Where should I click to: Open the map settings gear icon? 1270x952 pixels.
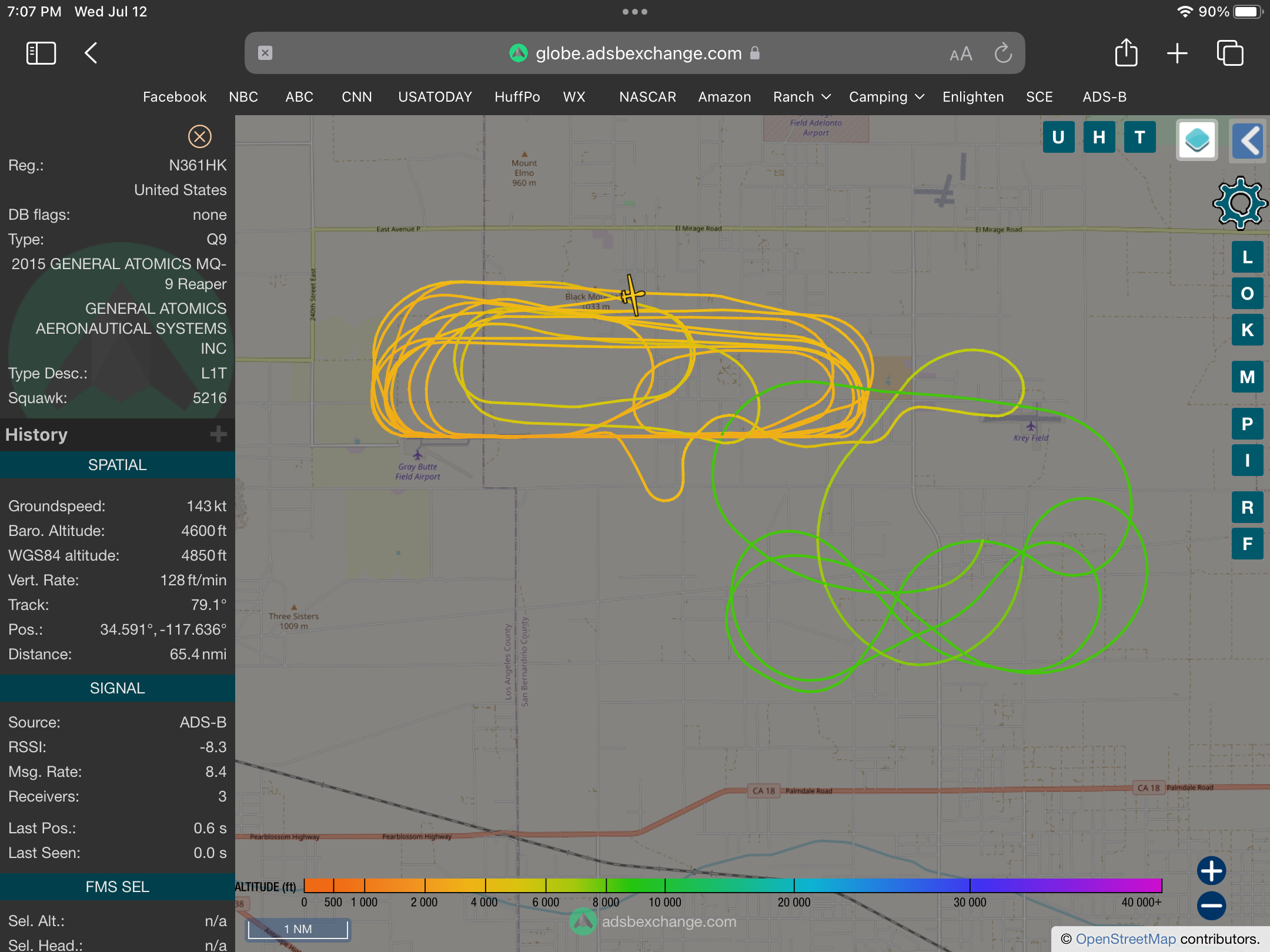click(x=1240, y=203)
